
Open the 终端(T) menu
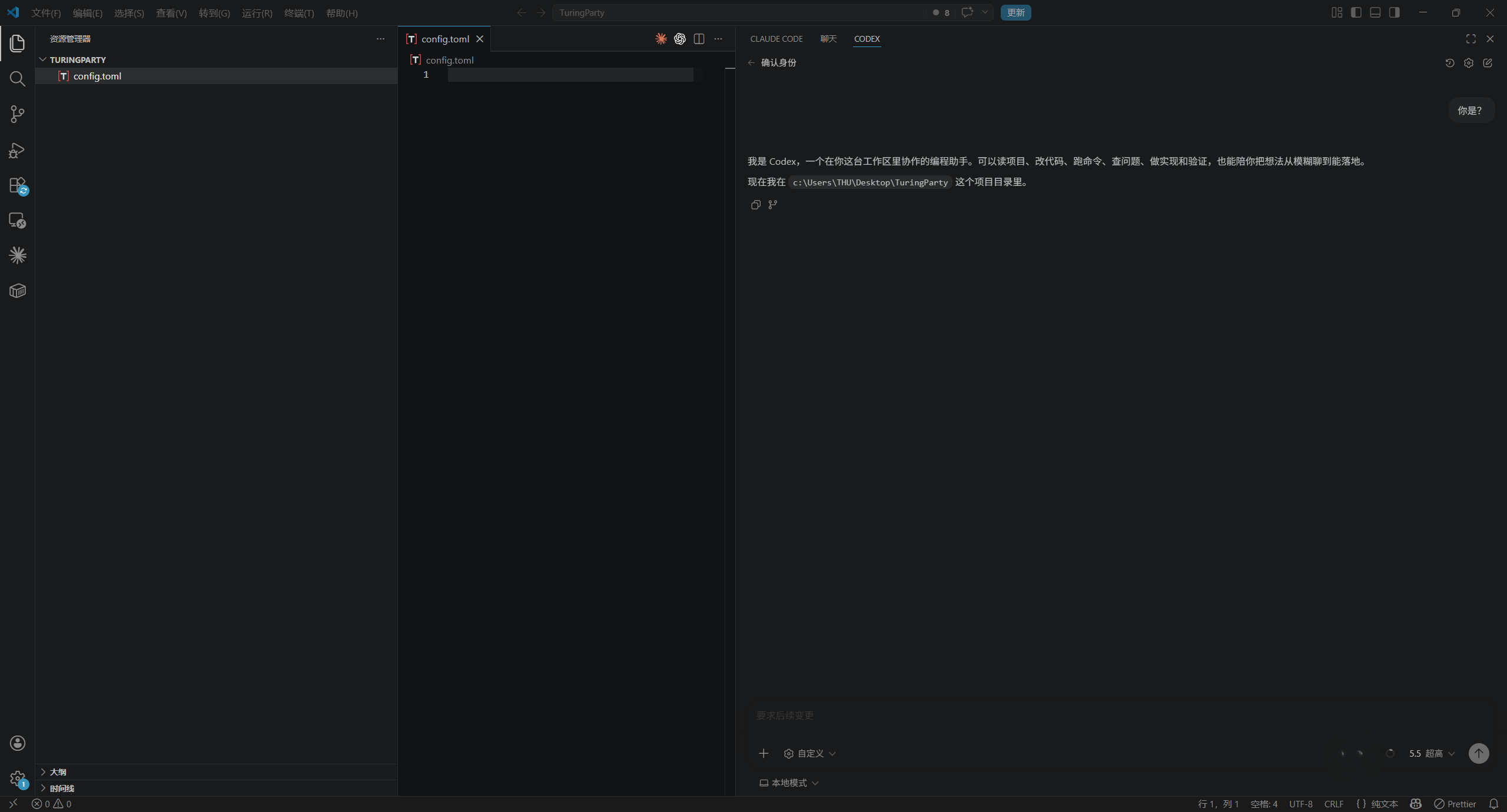click(298, 13)
